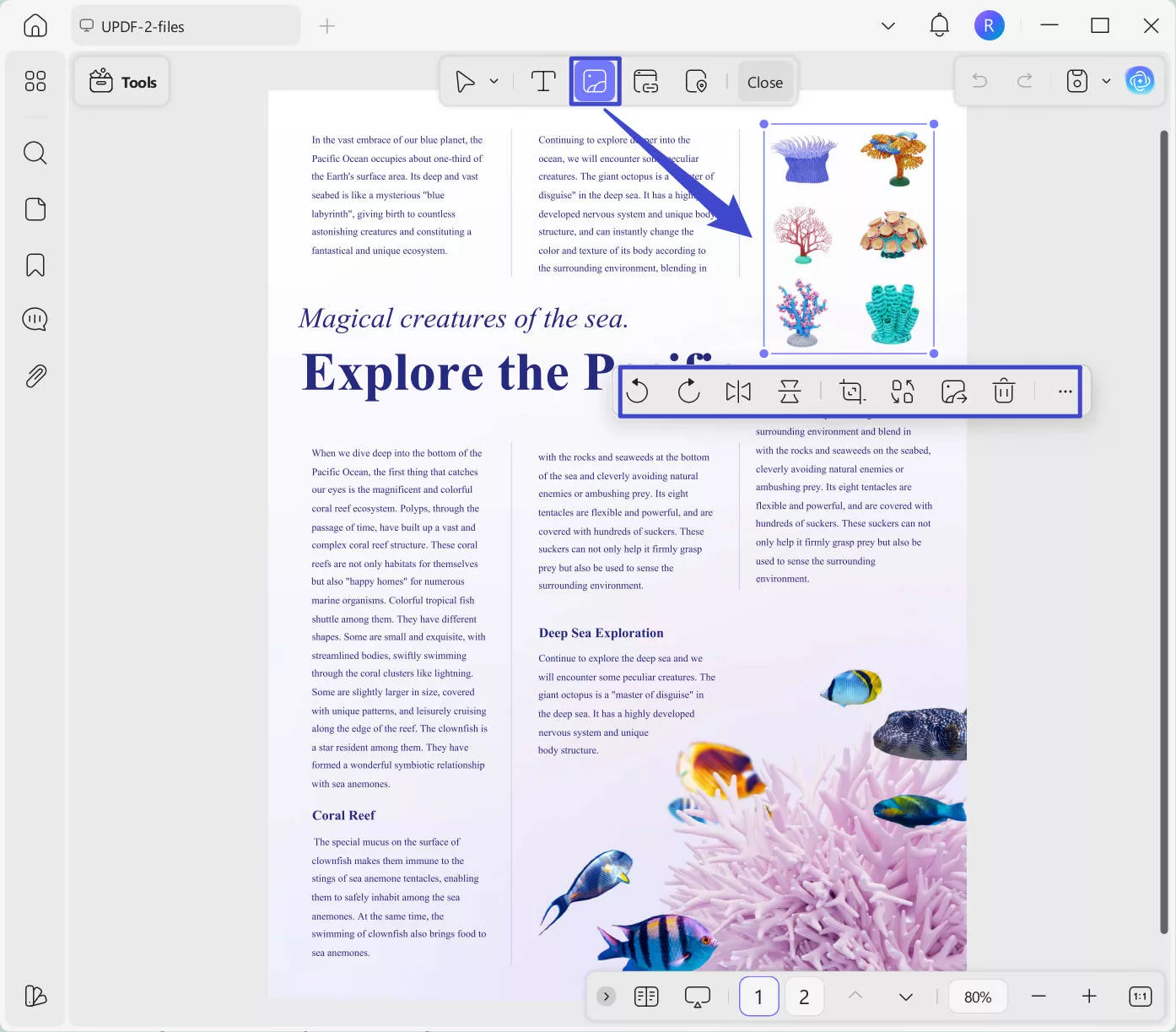1176x1032 pixels.
Task: Jump to page 2
Action: tap(804, 997)
